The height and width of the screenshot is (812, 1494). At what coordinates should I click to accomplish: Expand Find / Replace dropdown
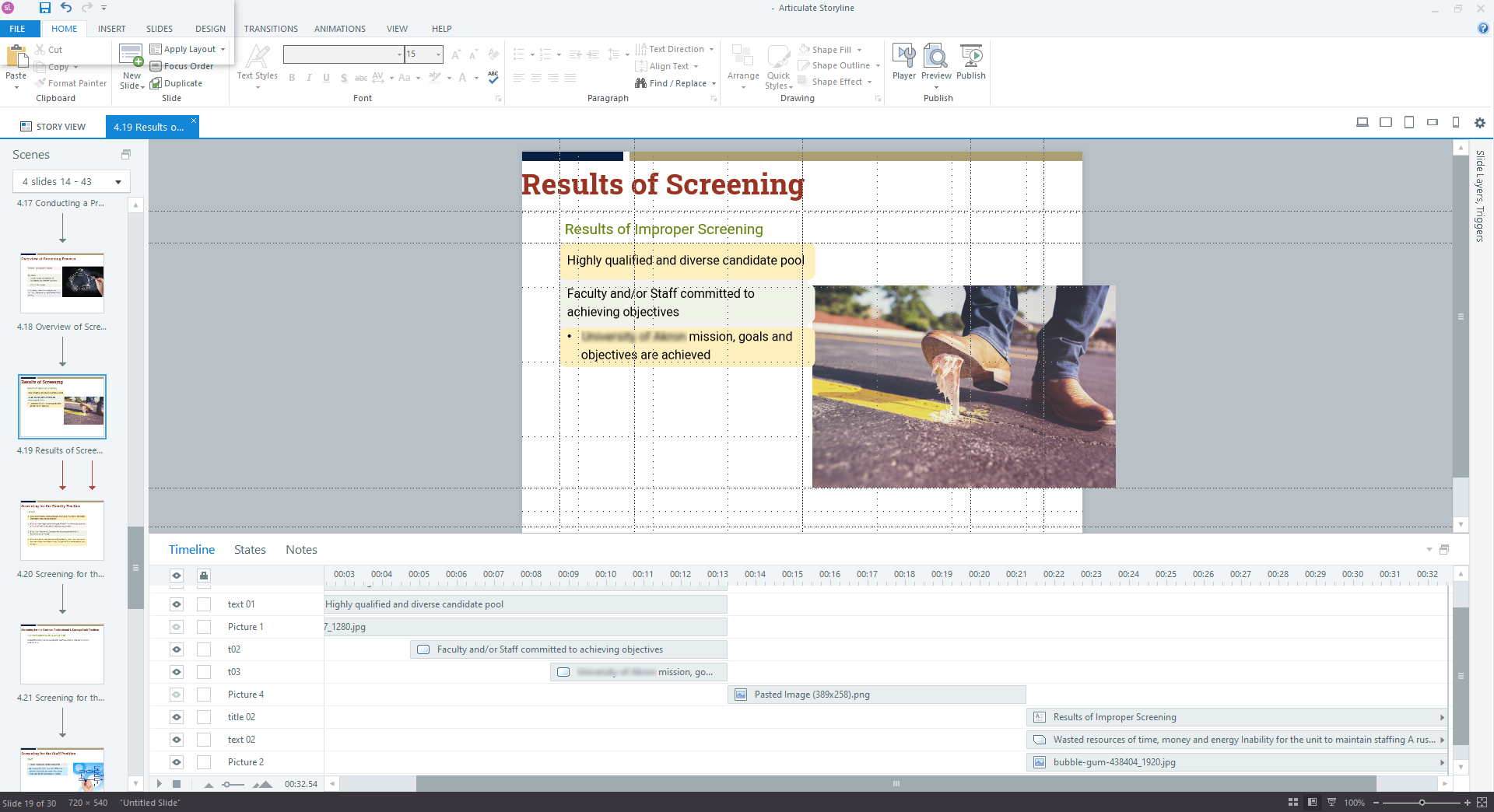714,83
